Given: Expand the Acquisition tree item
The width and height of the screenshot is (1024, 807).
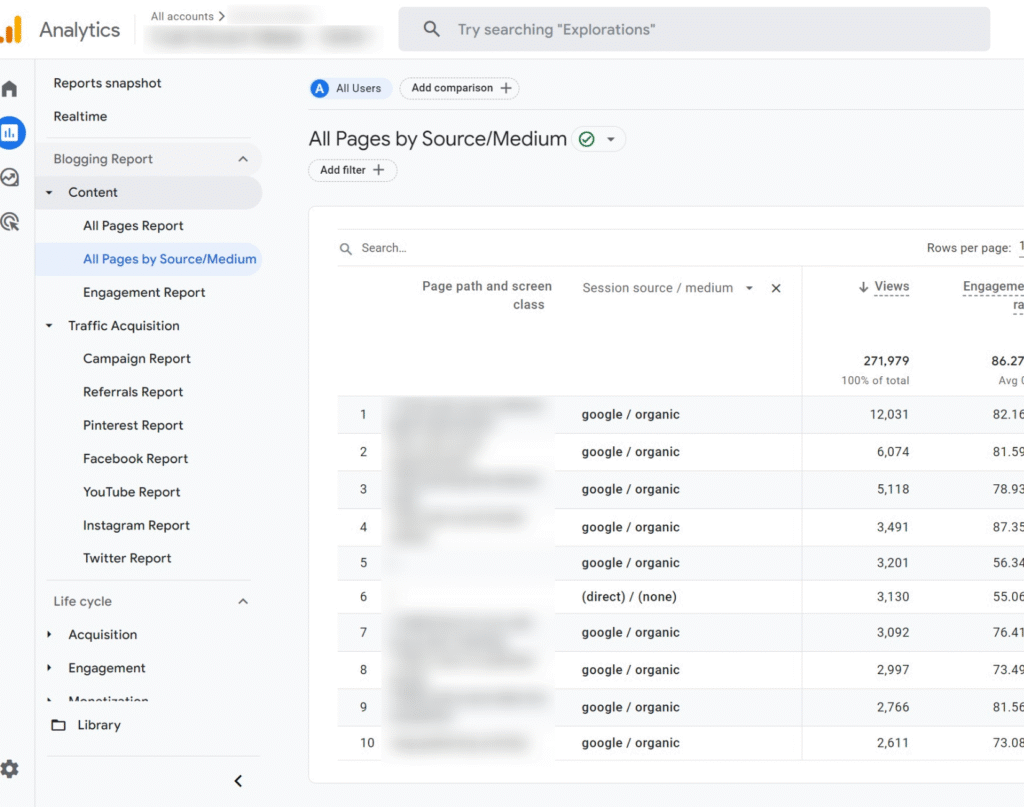Looking at the screenshot, I should (50, 635).
